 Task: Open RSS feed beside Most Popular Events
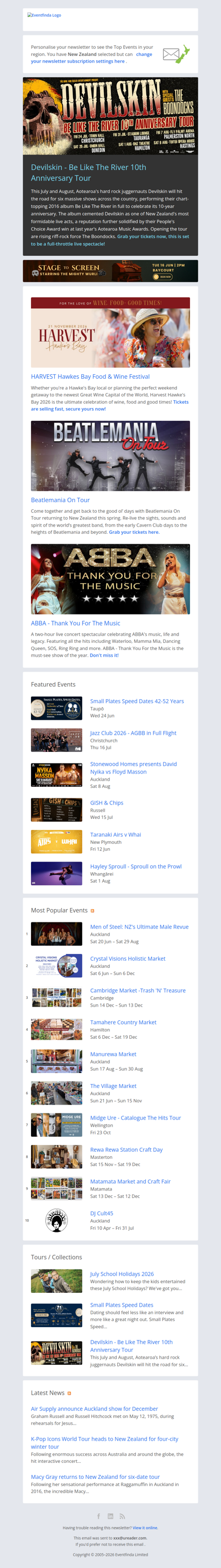pyautogui.click(x=92, y=911)
